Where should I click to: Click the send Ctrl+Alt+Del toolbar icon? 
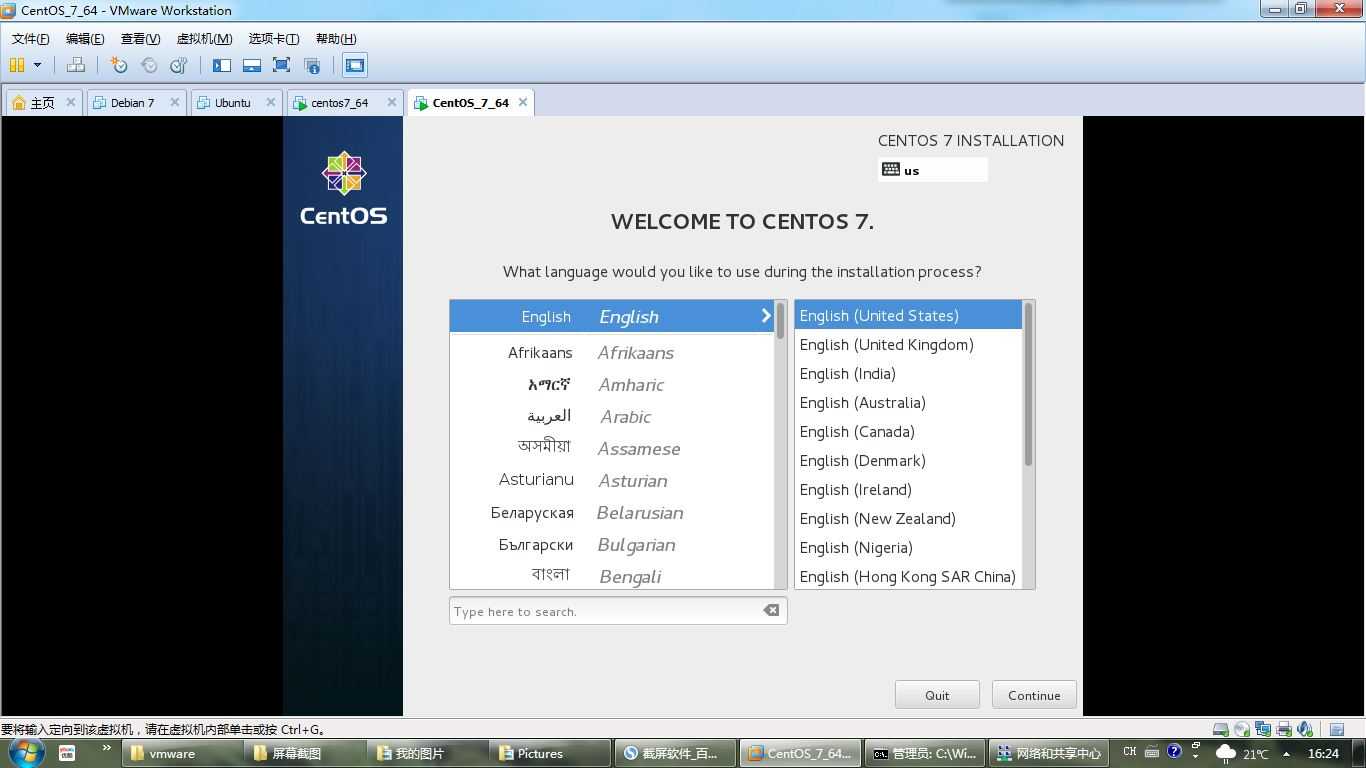[75, 65]
